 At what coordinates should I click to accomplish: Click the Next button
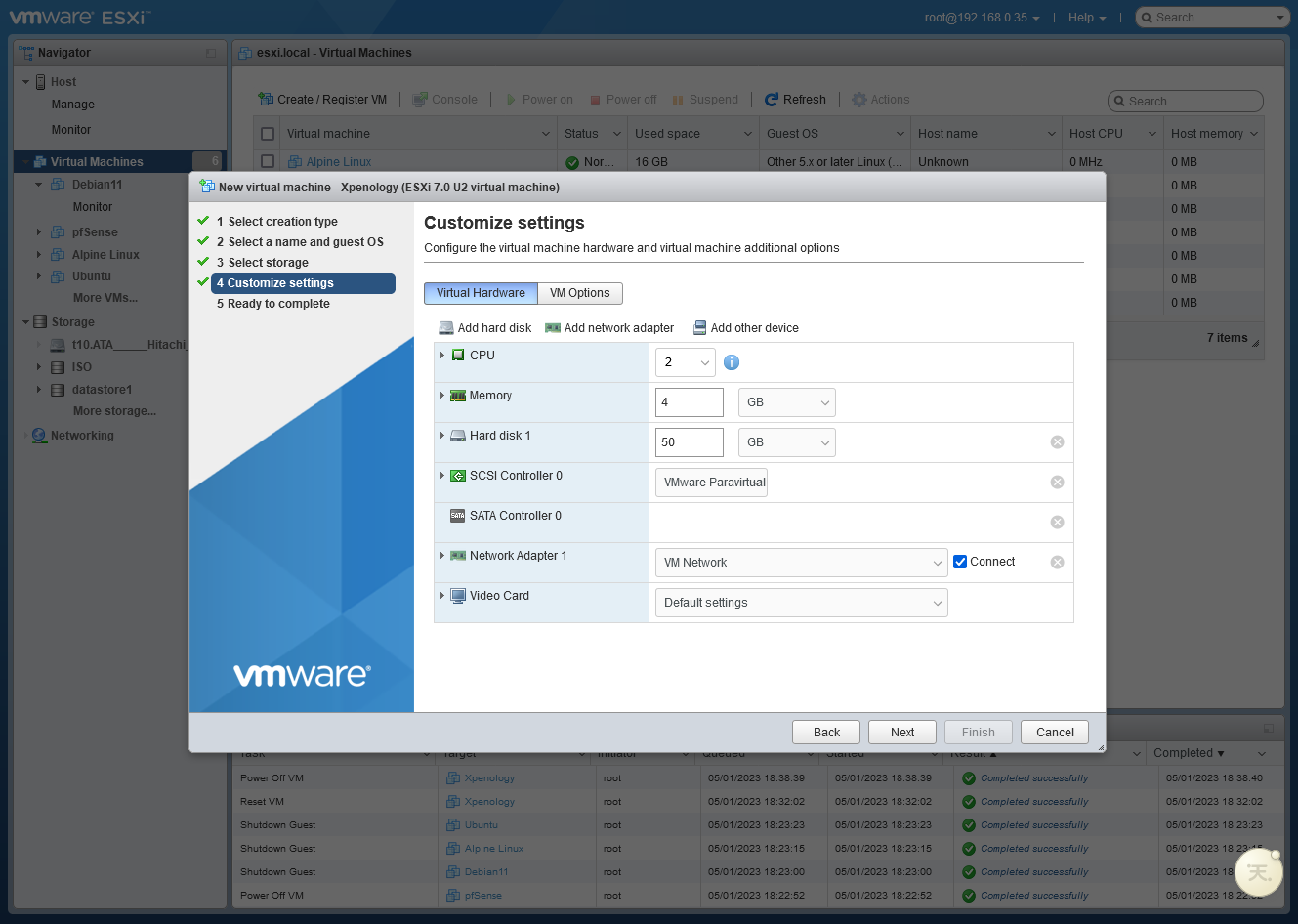pos(902,733)
